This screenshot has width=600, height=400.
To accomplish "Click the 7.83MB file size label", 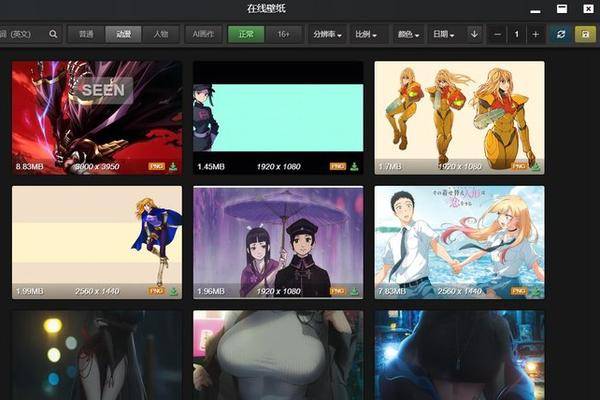I will pos(392,291).
